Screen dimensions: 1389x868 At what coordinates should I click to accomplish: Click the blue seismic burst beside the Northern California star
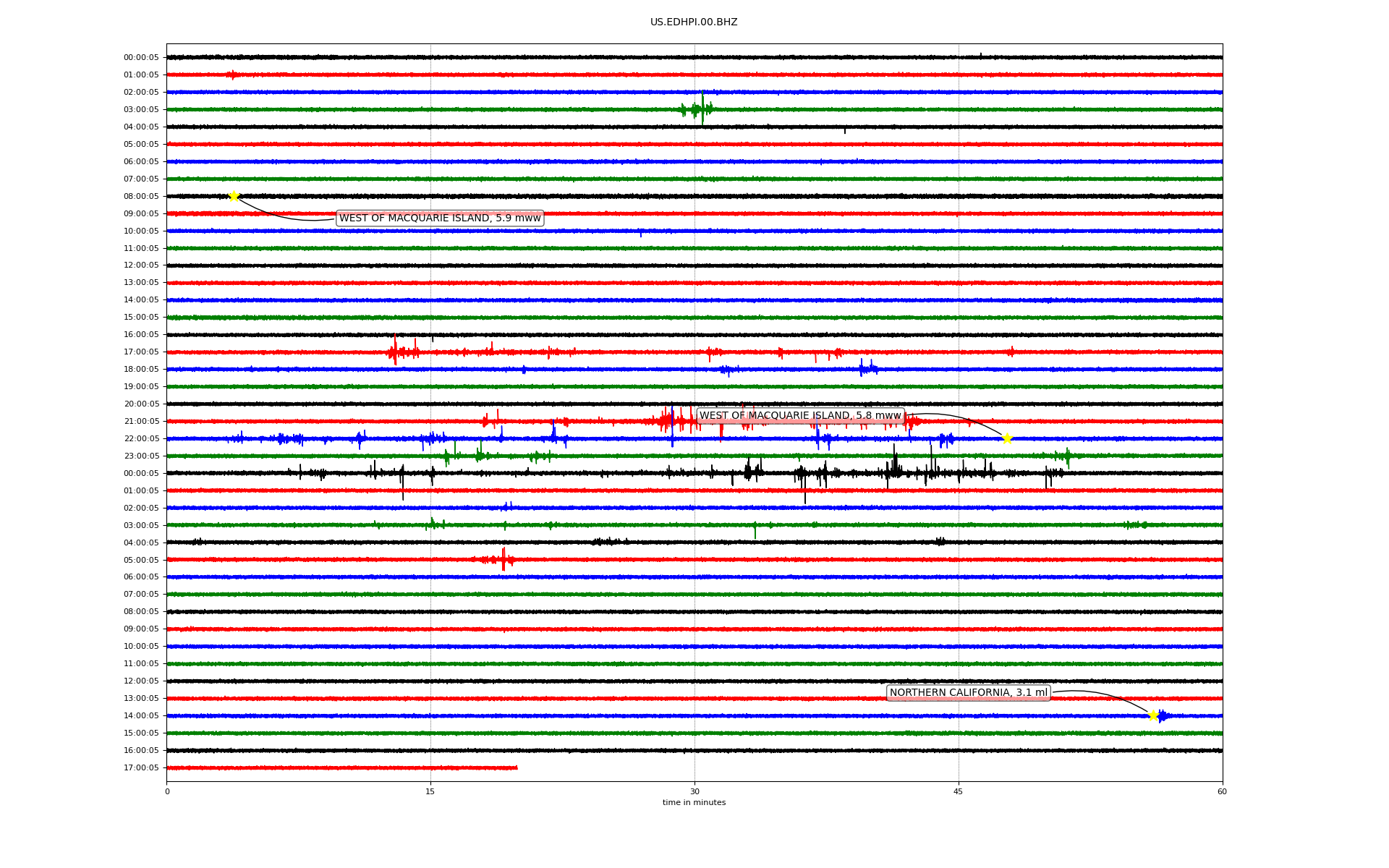[x=1162, y=716]
